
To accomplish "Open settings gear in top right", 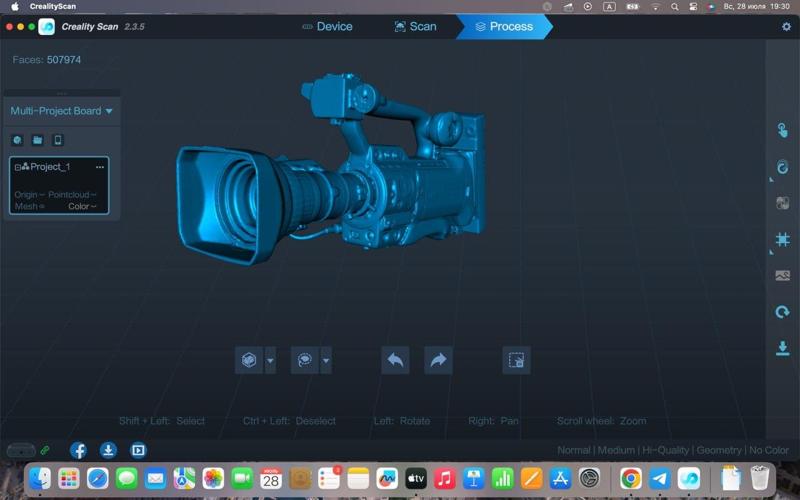I will 786,27.
